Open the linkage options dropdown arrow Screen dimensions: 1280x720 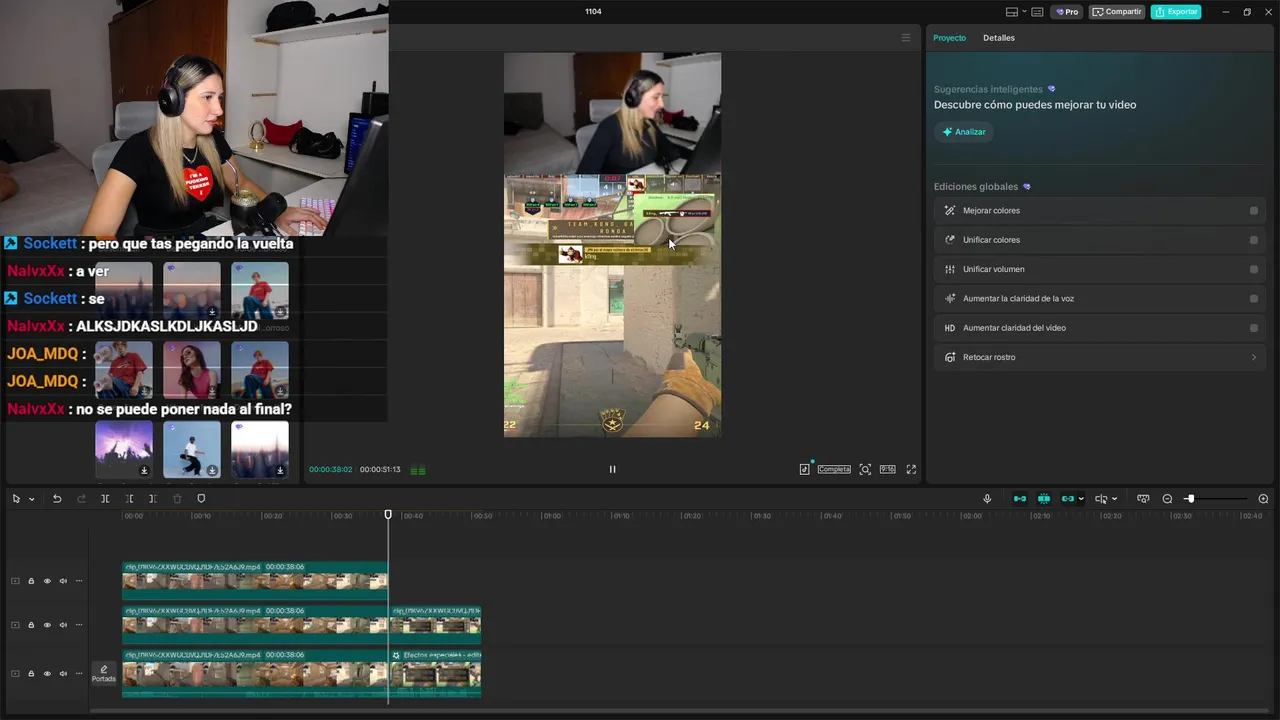[1081, 499]
